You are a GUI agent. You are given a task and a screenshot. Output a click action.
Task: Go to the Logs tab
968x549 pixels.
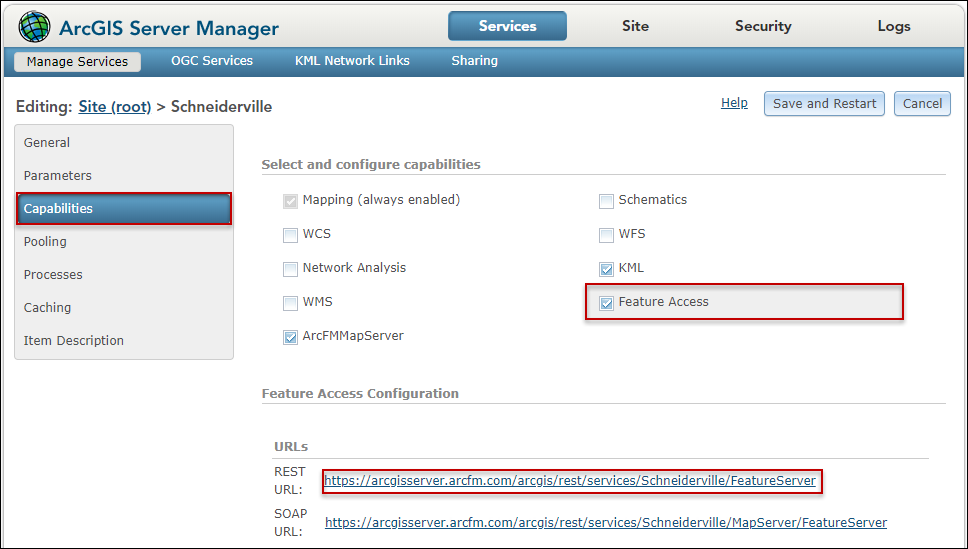[894, 26]
